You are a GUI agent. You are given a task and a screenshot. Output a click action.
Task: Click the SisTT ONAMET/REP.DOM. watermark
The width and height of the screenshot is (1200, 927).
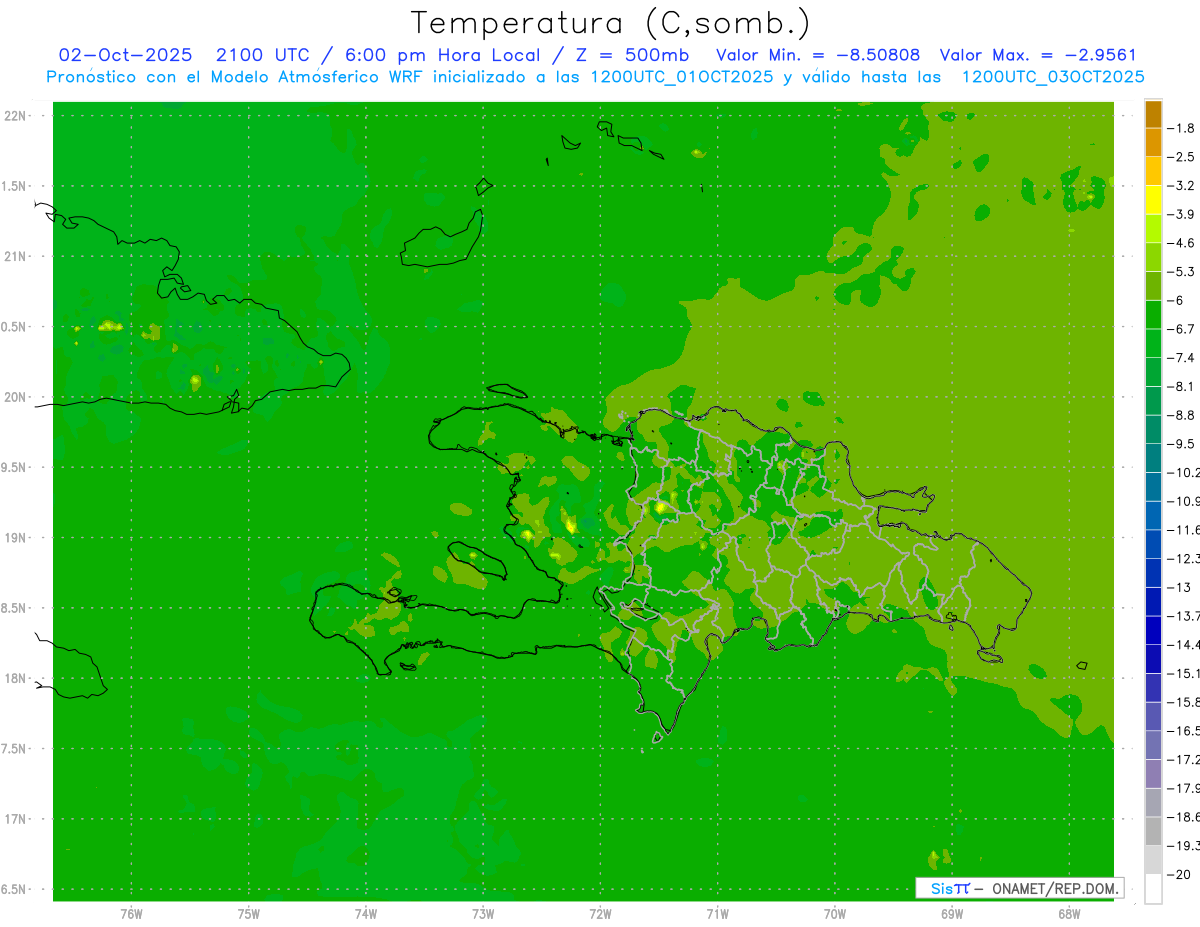point(1019,888)
